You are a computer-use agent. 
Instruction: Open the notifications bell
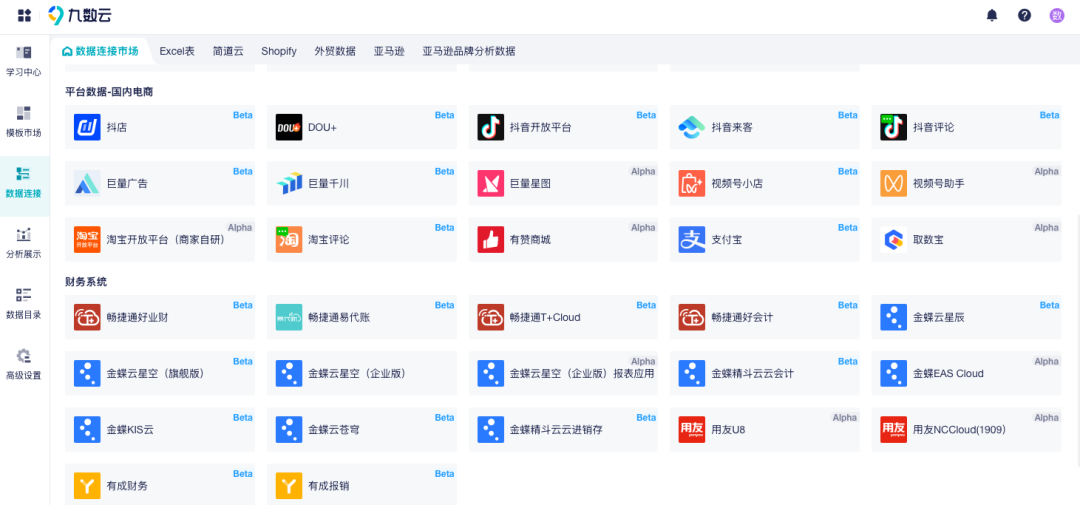[992, 15]
